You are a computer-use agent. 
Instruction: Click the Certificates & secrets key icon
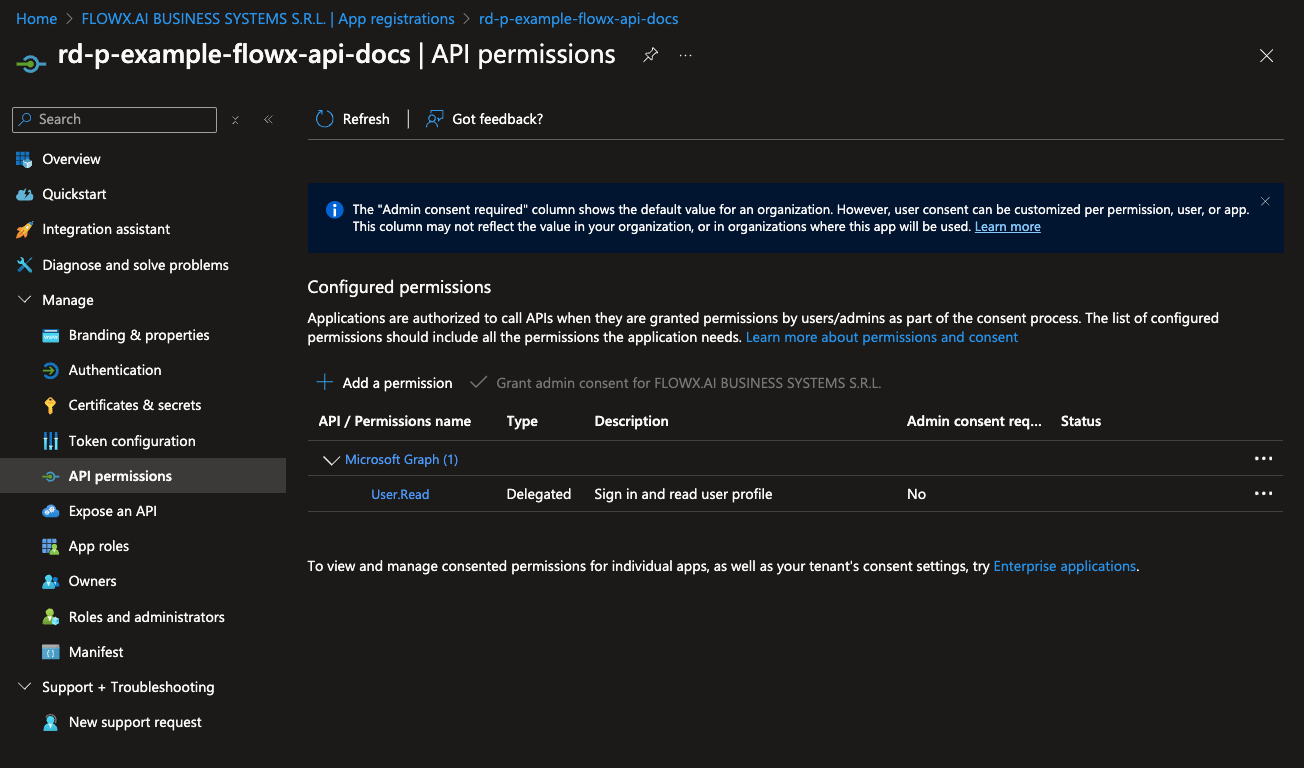[50, 405]
